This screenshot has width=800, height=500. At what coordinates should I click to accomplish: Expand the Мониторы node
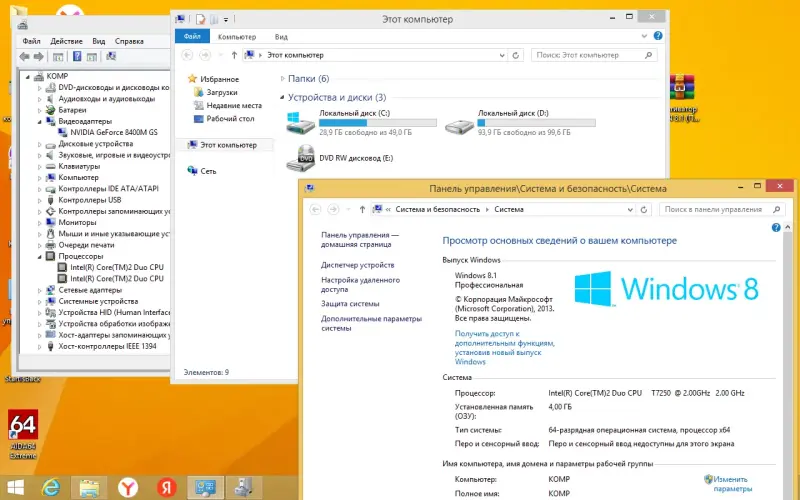tap(39, 222)
